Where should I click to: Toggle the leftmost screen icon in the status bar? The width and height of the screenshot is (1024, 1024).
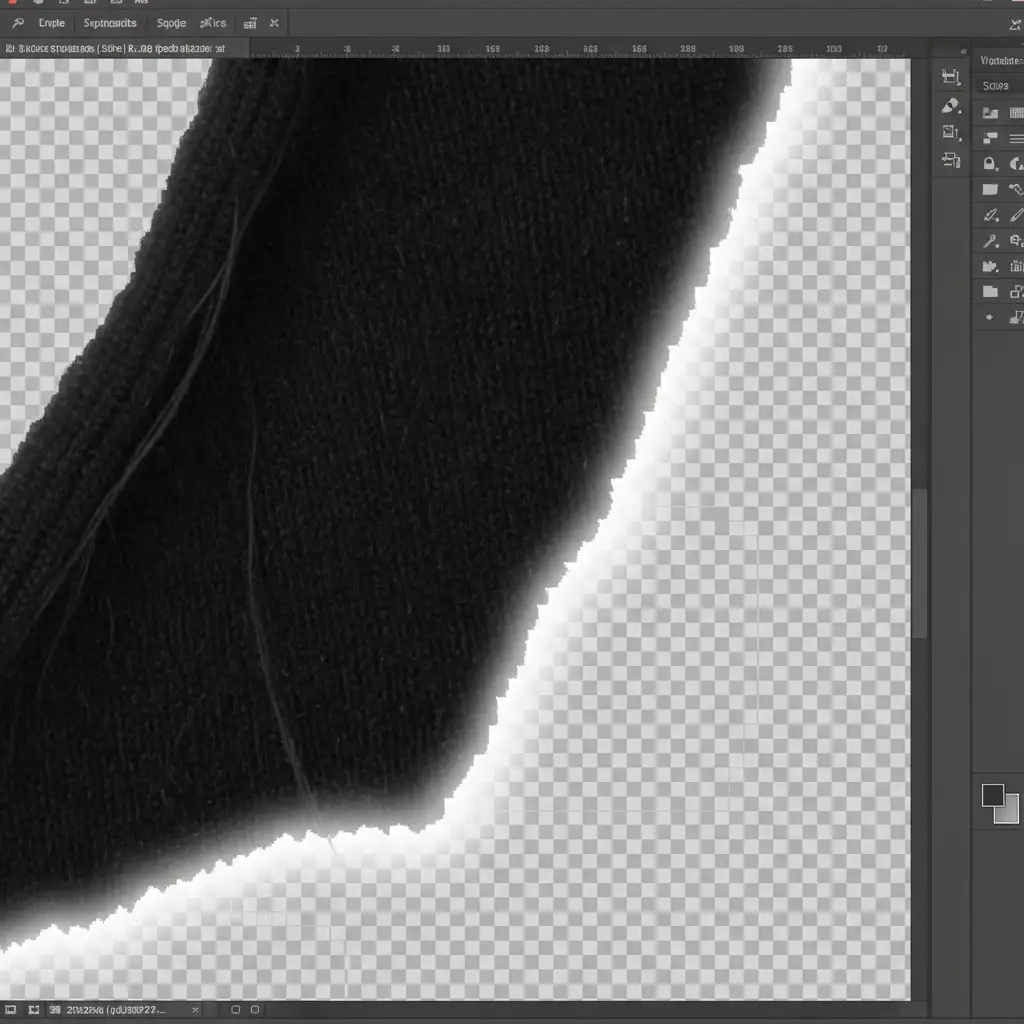click(9, 1010)
